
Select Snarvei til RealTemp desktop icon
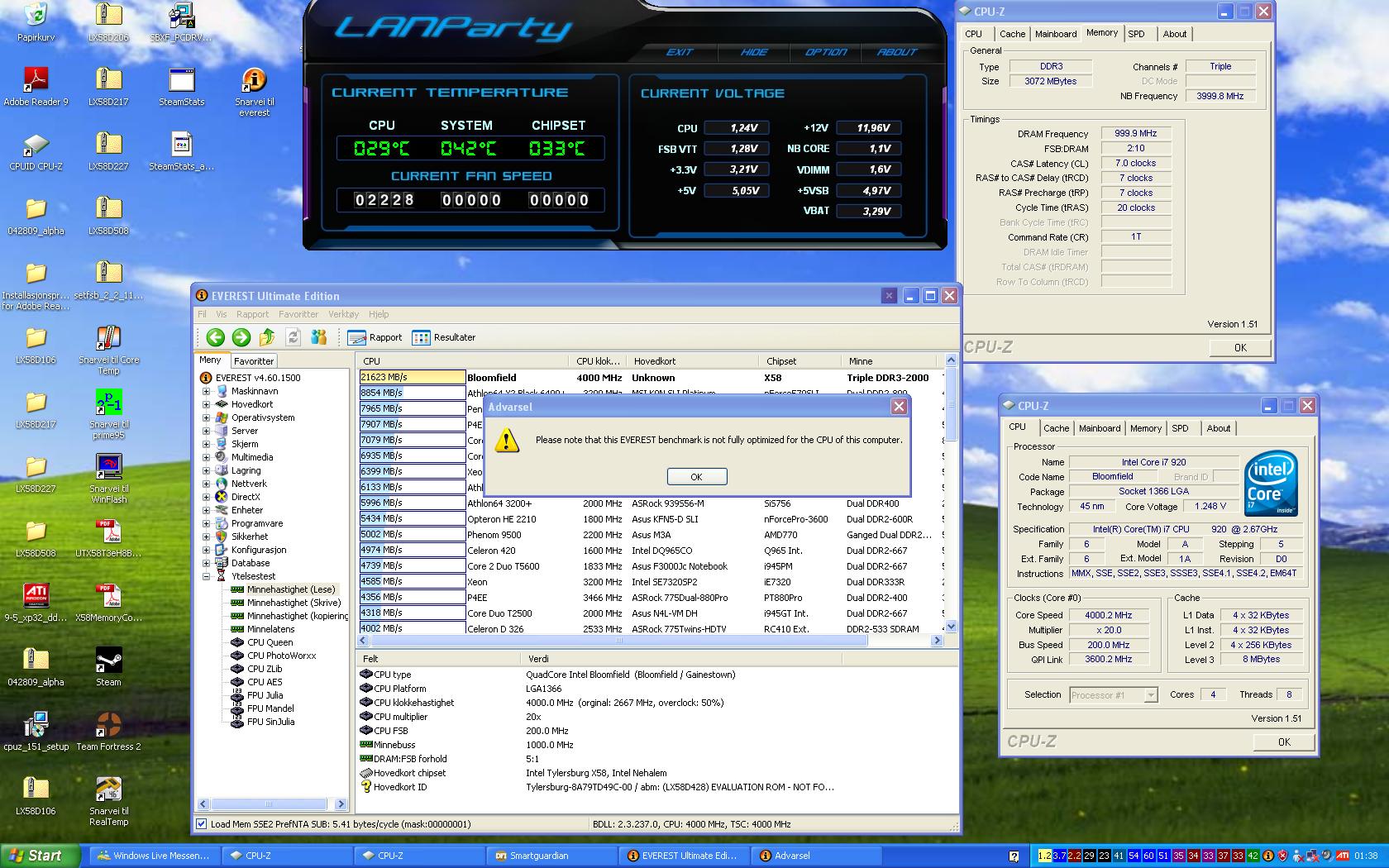click(x=108, y=801)
